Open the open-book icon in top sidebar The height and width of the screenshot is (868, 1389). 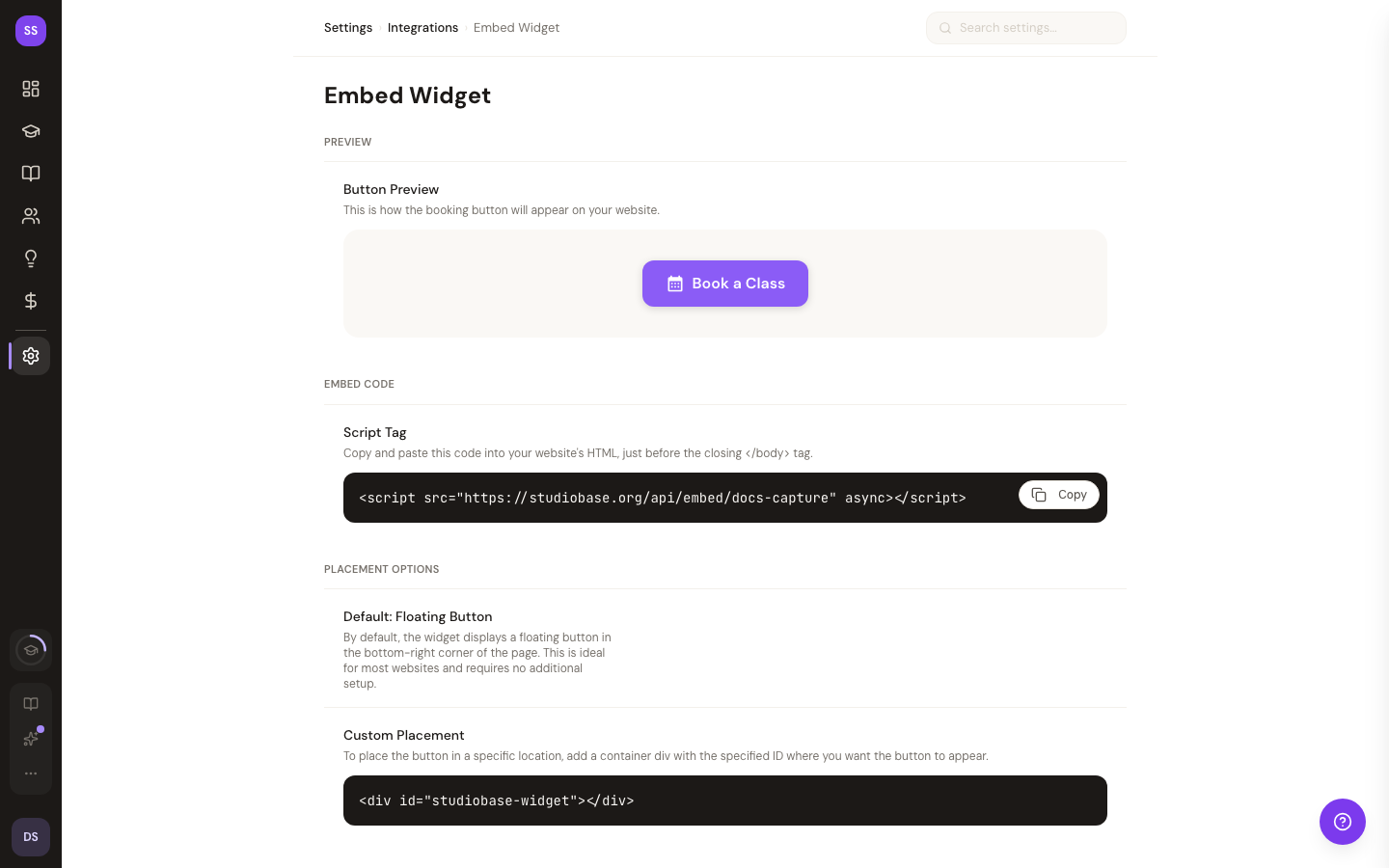(31, 174)
